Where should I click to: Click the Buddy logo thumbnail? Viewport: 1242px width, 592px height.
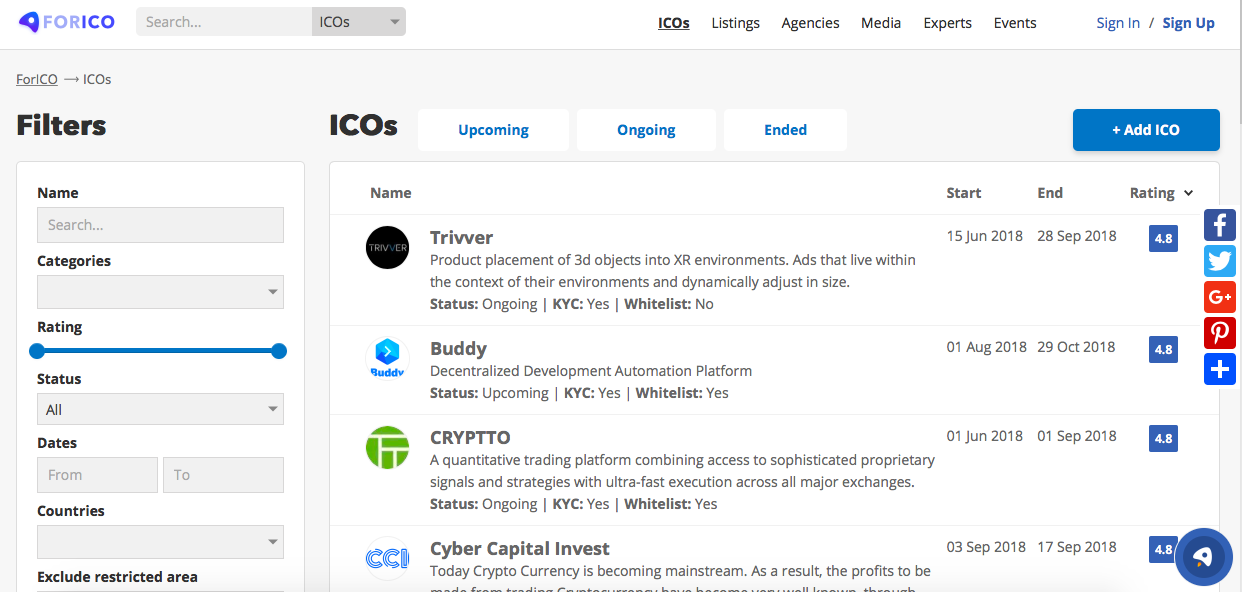tap(387, 358)
